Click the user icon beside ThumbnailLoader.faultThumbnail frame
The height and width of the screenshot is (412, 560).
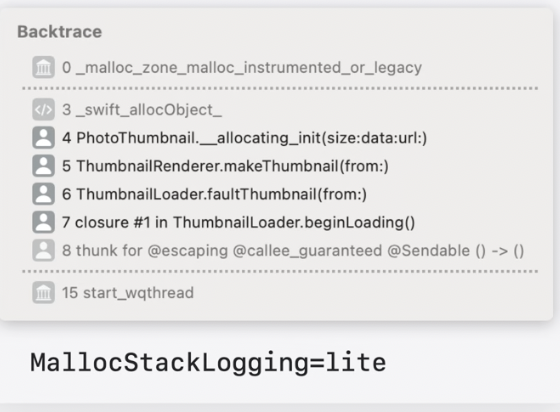pos(44,194)
